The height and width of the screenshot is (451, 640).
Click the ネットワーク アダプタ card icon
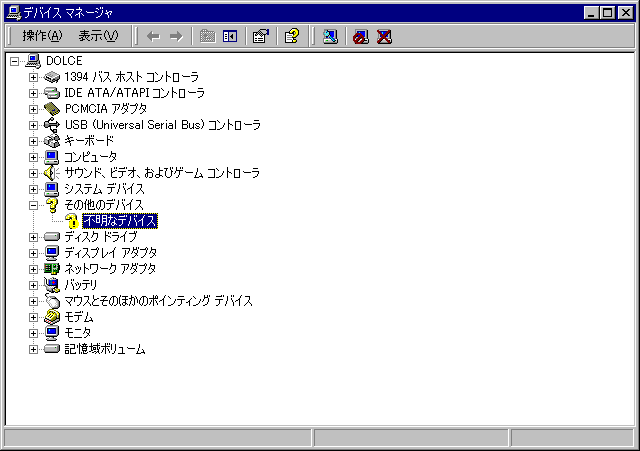(52, 269)
